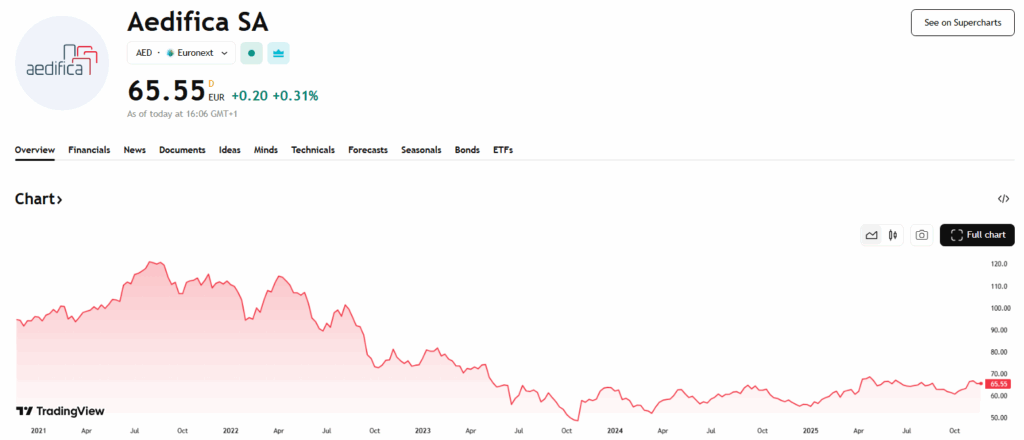Switch to area chart view
Image resolution: width=1024 pixels, height=440 pixels.
[872, 235]
